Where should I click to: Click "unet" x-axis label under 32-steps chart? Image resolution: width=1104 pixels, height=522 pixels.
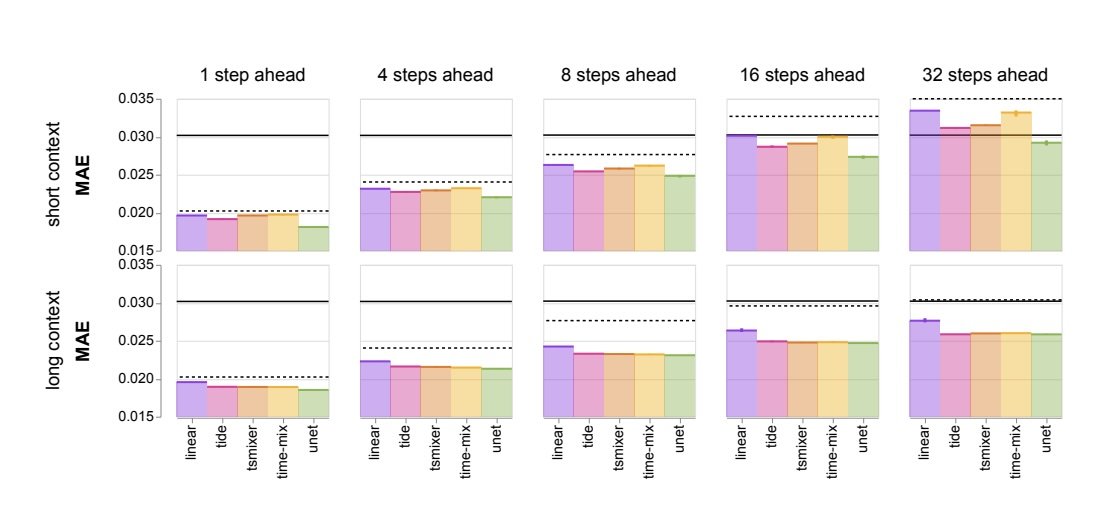pyautogui.click(x=1046, y=440)
